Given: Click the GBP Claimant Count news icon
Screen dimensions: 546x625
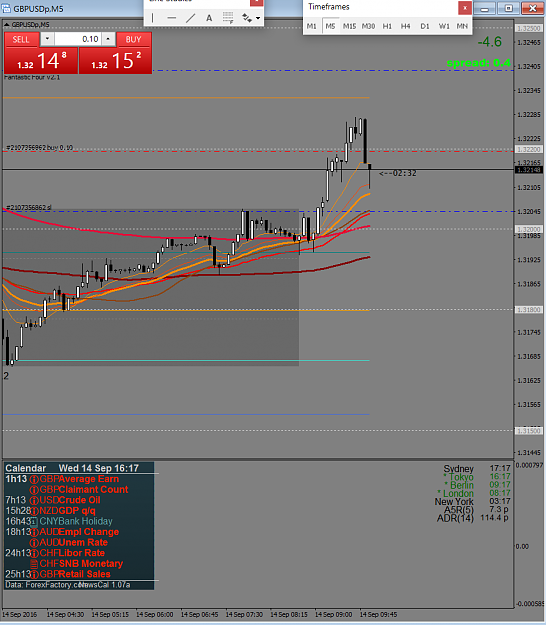Looking at the screenshot, I should pos(34,490).
